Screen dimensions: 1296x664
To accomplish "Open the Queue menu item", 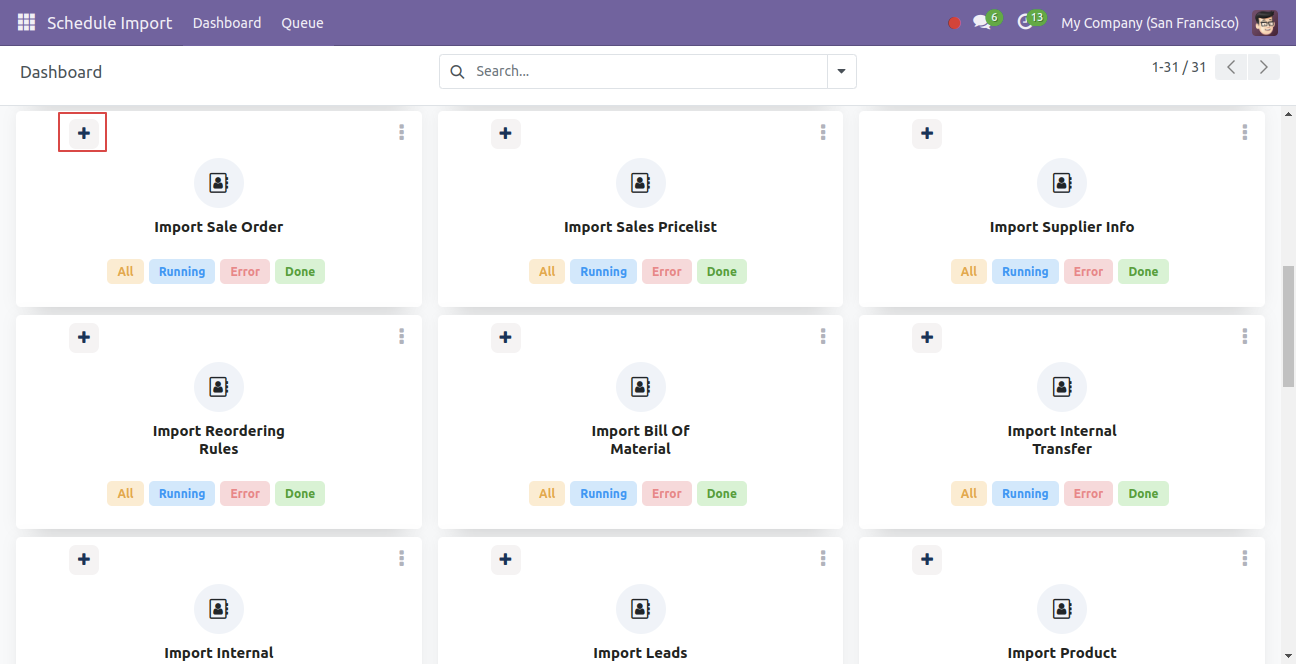I will (x=302, y=22).
